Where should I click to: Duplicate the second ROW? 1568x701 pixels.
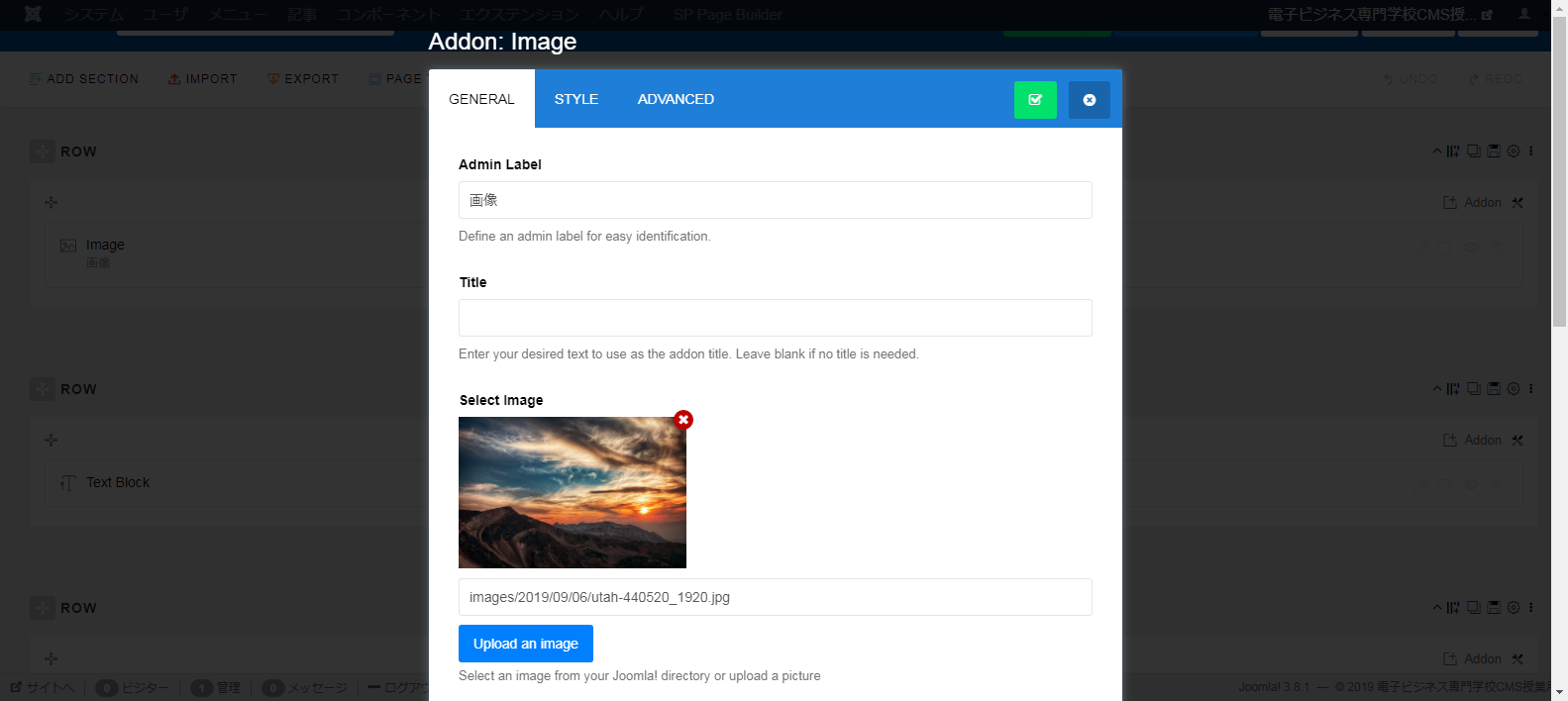(x=1474, y=389)
